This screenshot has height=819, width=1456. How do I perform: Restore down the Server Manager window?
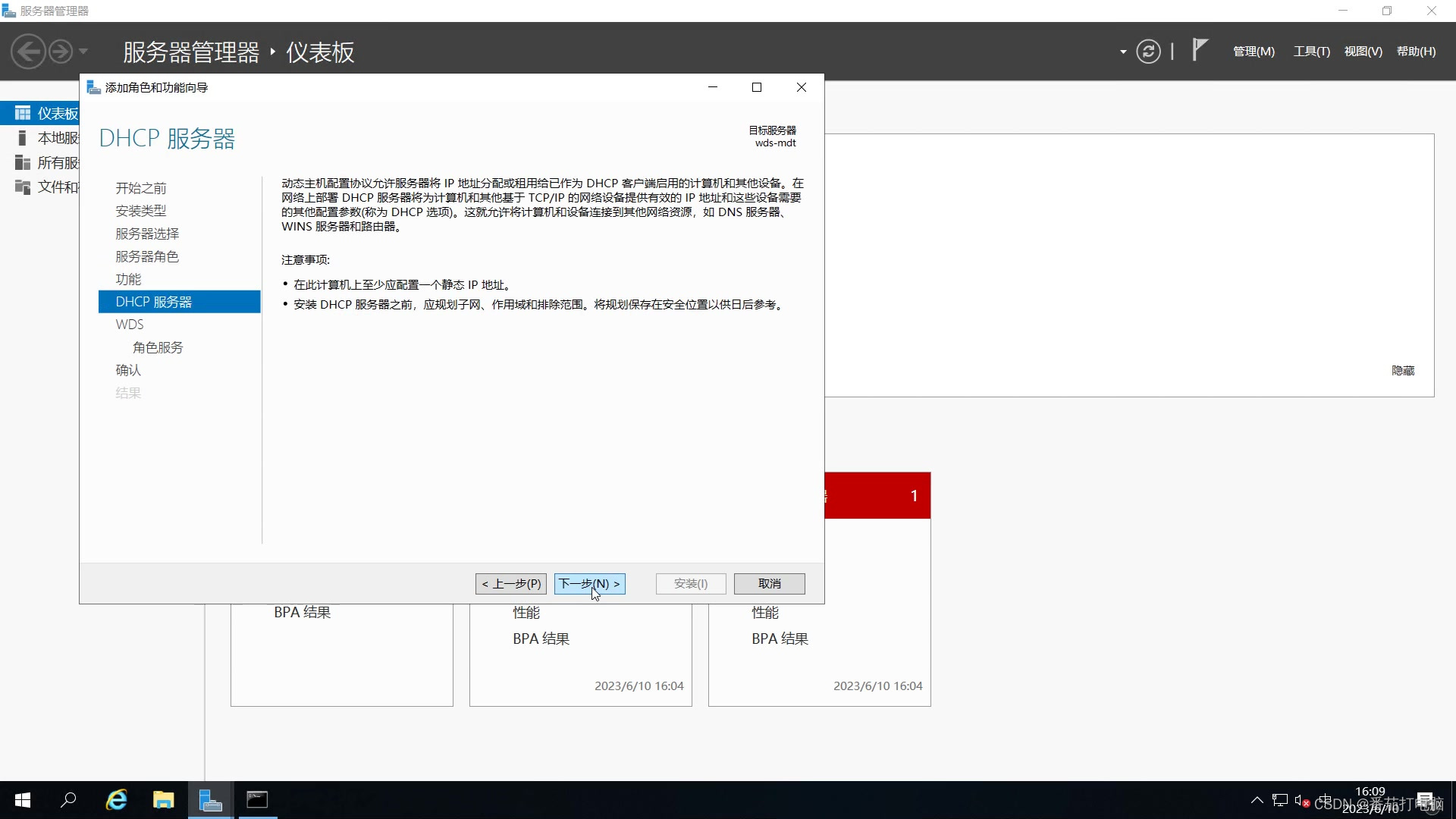[1387, 11]
